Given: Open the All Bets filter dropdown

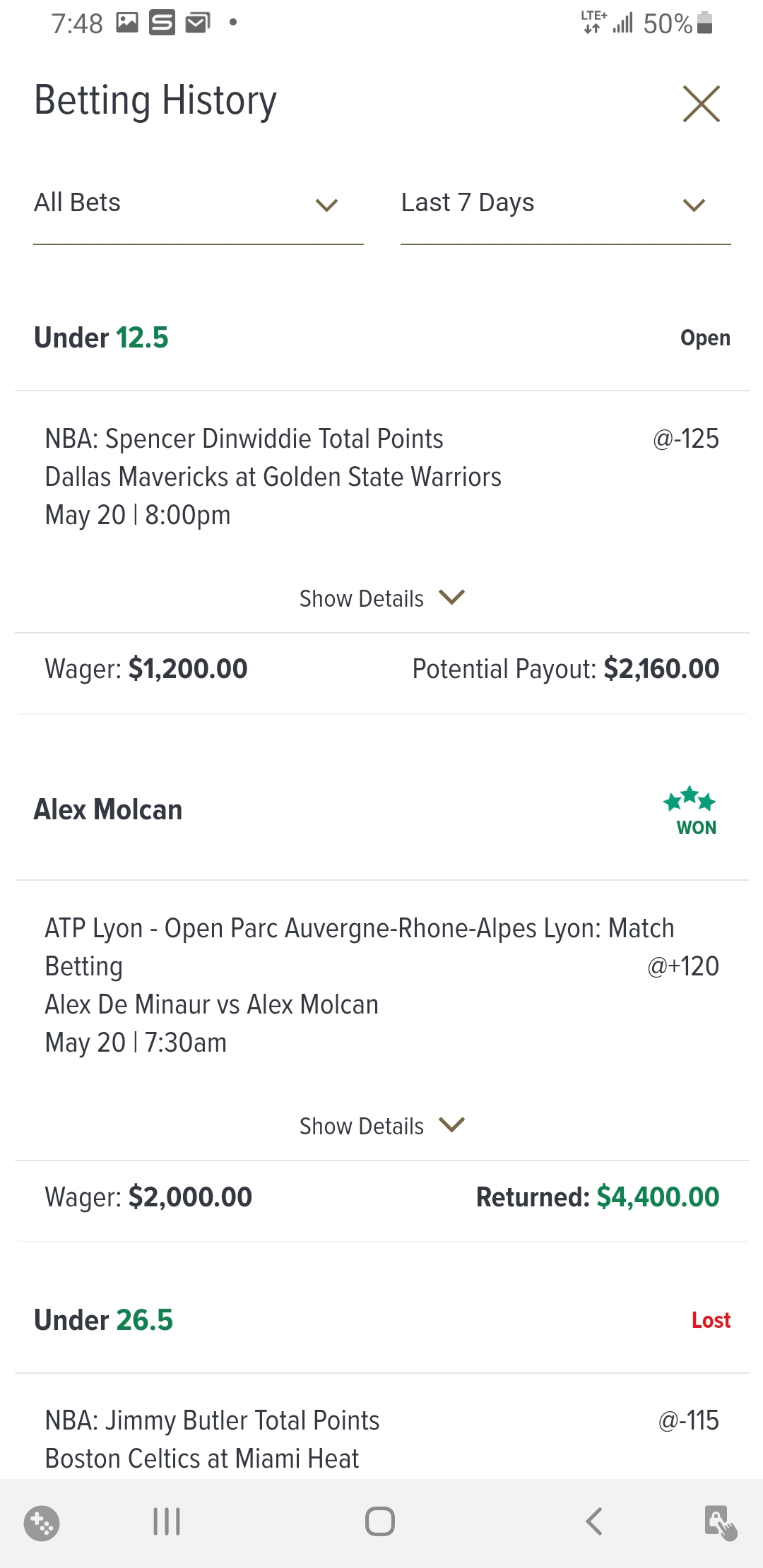Looking at the screenshot, I should 198,204.
